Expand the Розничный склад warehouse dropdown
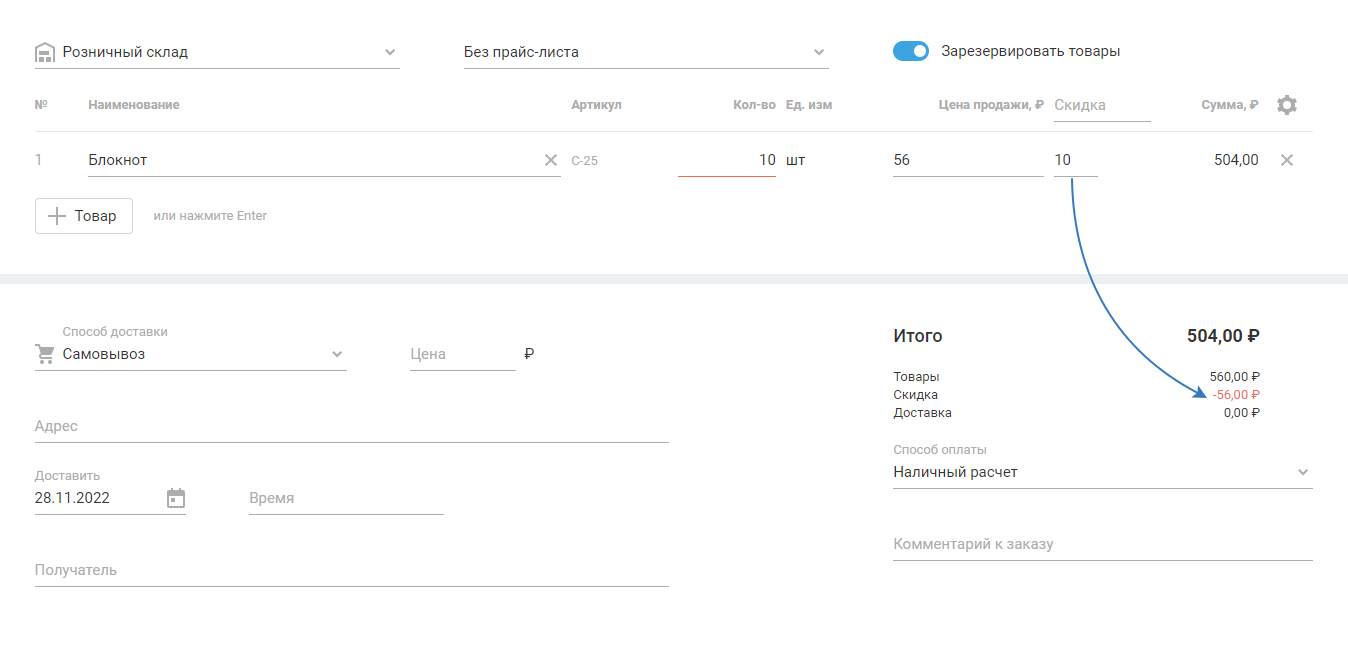This screenshot has height=646, width=1348. tap(390, 52)
